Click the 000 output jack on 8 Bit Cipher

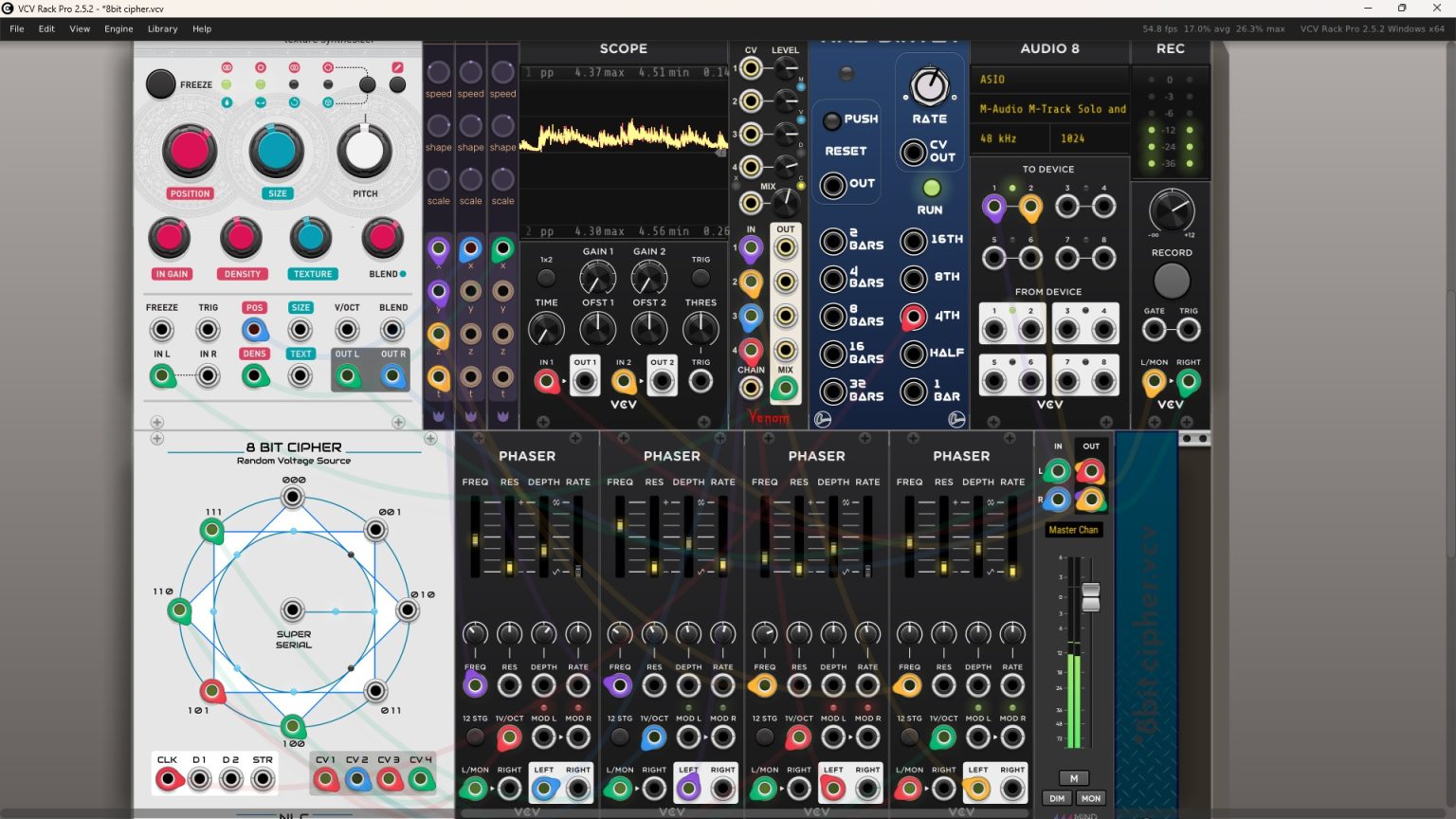[293, 497]
